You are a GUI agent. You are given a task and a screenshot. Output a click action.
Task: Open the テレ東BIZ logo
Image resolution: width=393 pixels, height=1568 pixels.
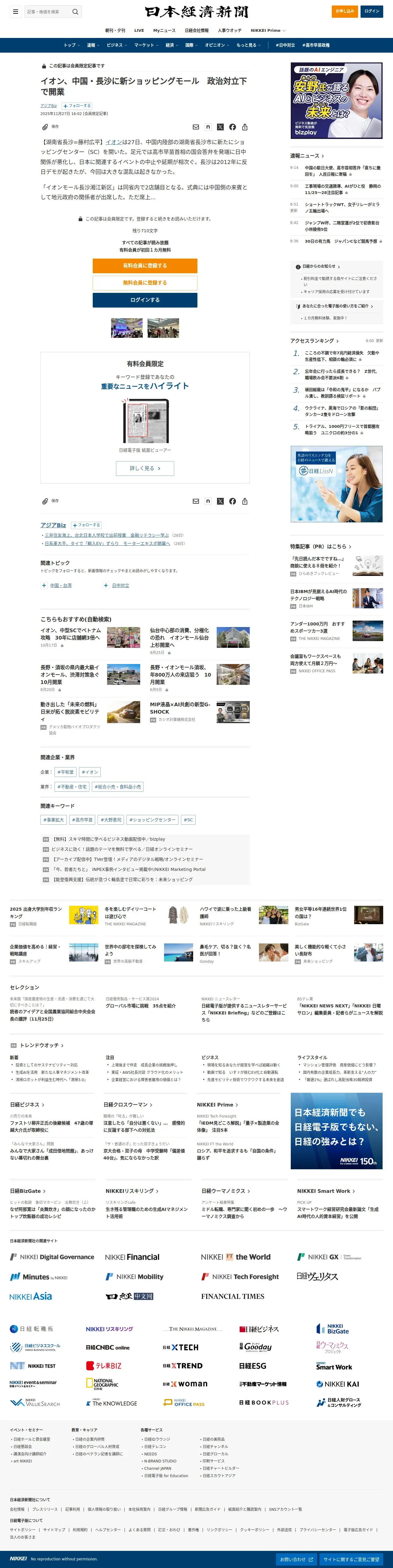click(x=103, y=1366)
